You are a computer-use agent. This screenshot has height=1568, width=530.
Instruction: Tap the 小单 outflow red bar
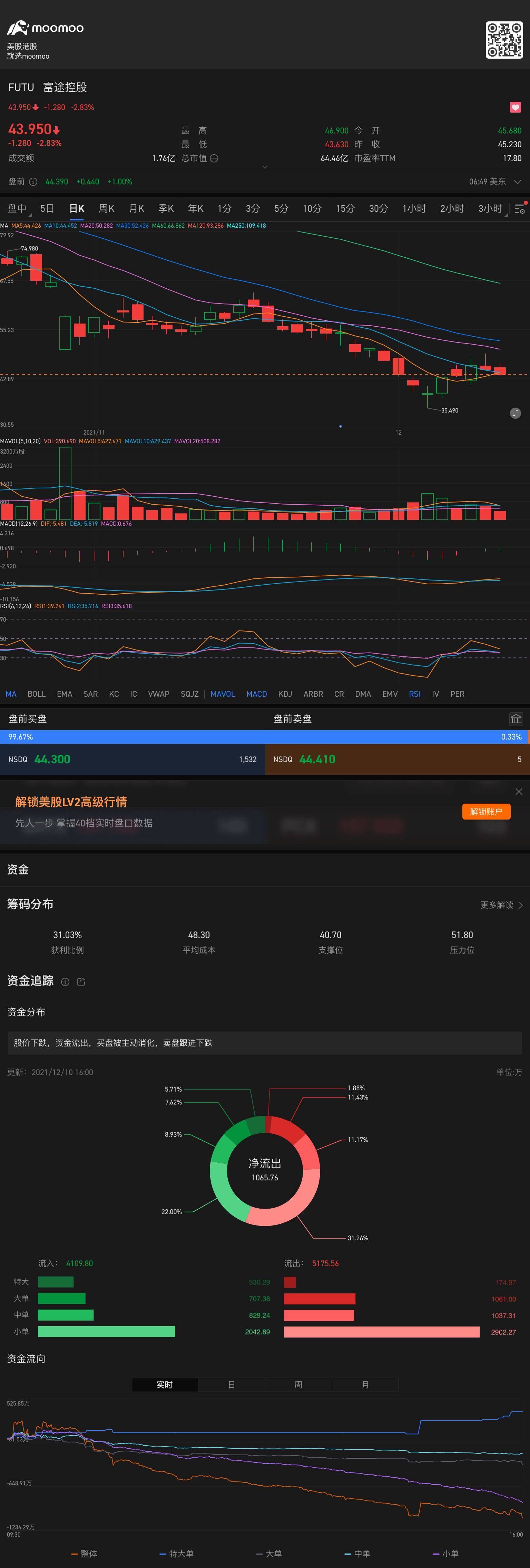tap(381, 1332)
